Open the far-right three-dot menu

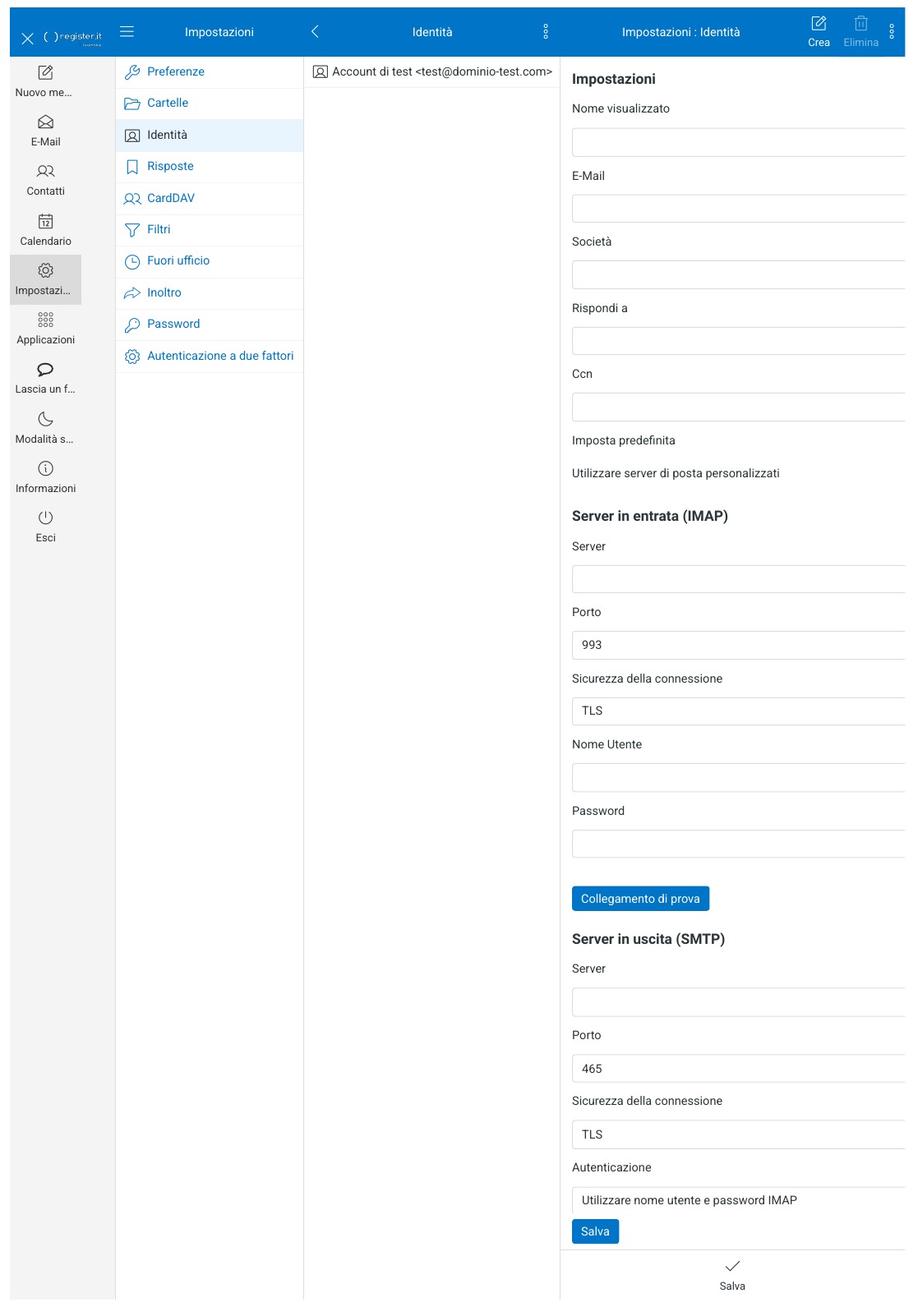click(892, 31)
